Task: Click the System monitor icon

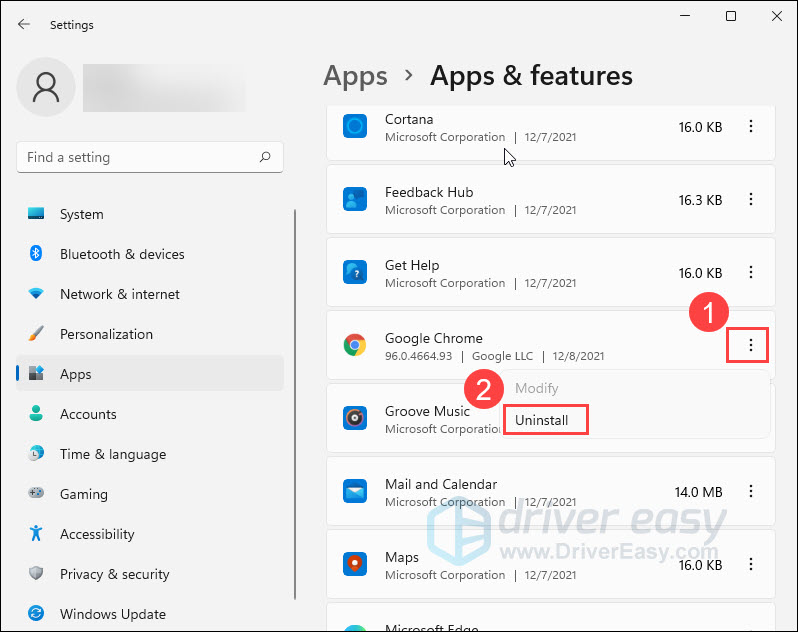Action: coord(36,214)
